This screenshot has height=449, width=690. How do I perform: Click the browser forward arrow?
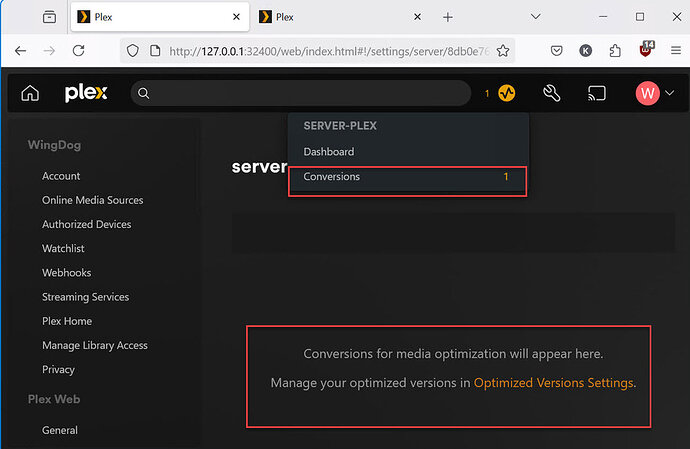click(x=49, y=51)
